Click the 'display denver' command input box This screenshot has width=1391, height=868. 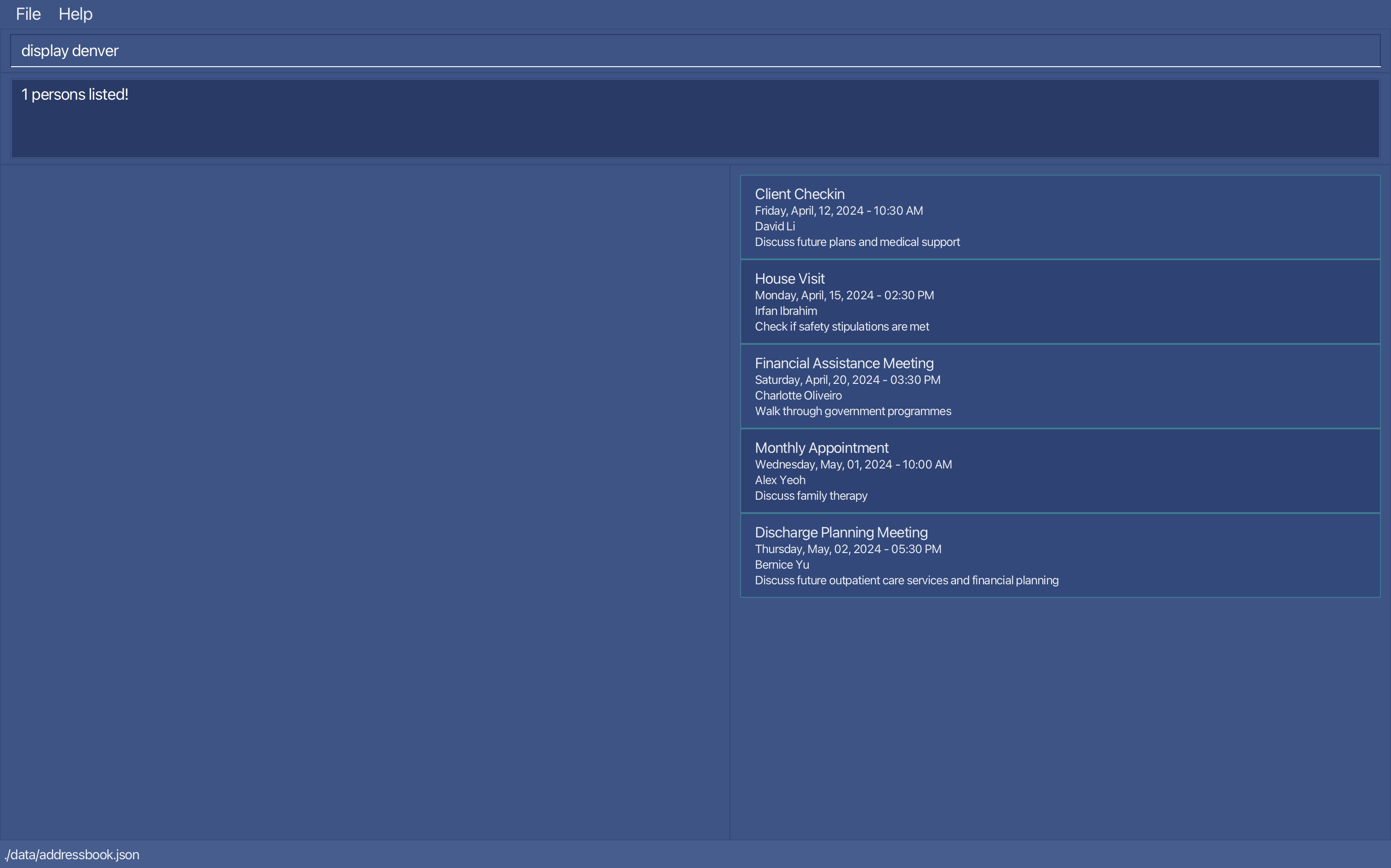coord(695,51)
